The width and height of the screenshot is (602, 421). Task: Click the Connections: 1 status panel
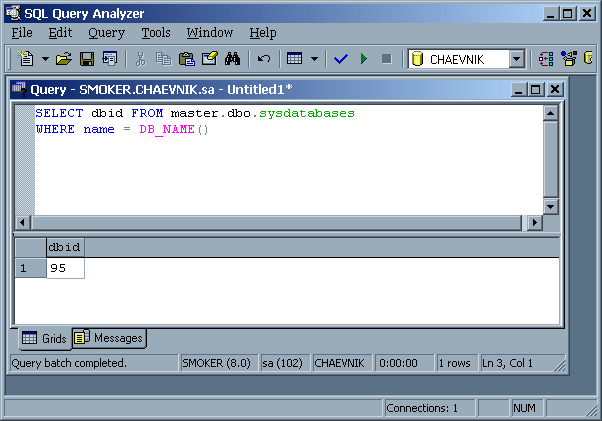pyautogui.click(x=429, y=408)
